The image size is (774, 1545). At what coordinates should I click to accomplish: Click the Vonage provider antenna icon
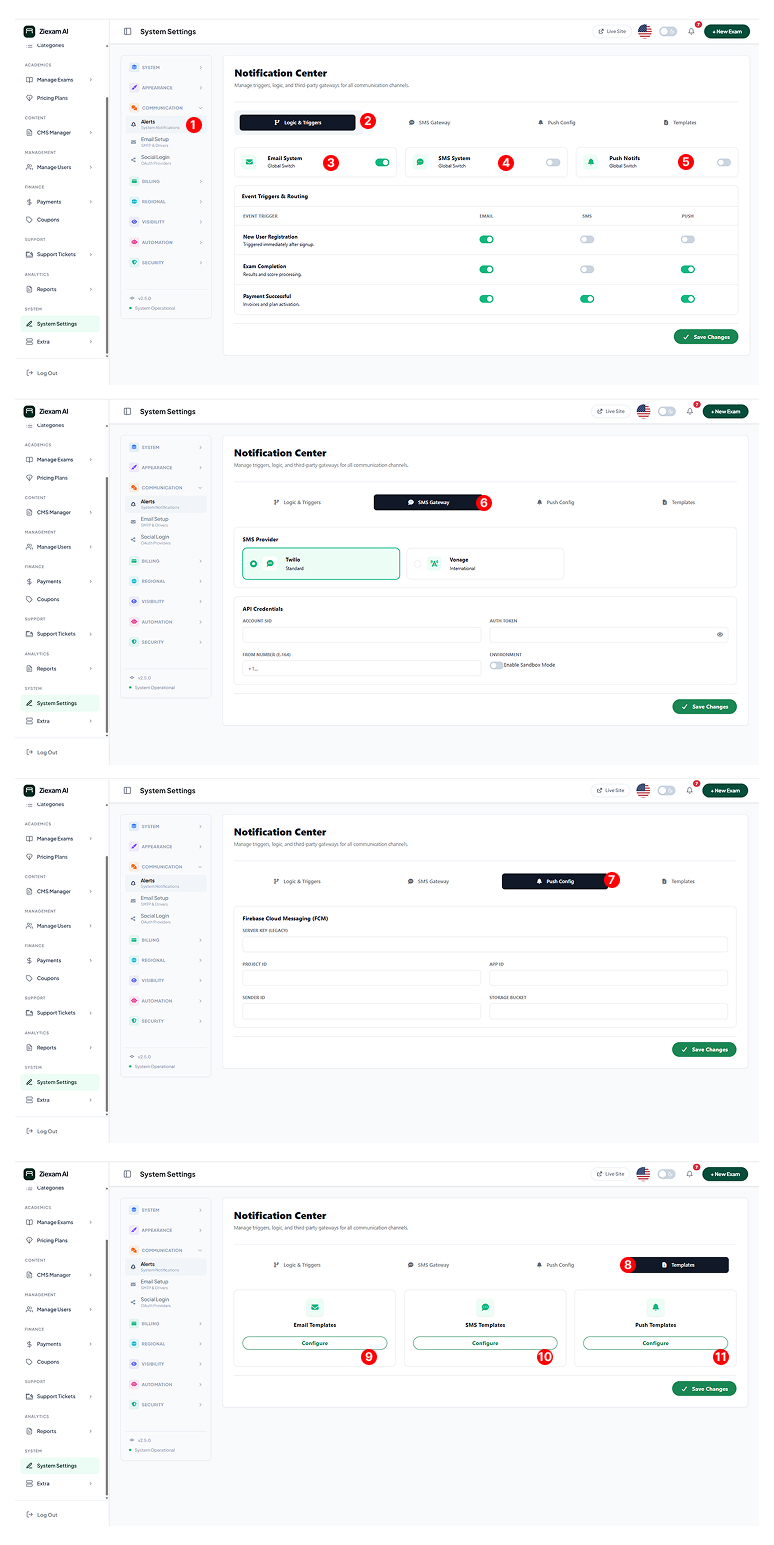434,564
